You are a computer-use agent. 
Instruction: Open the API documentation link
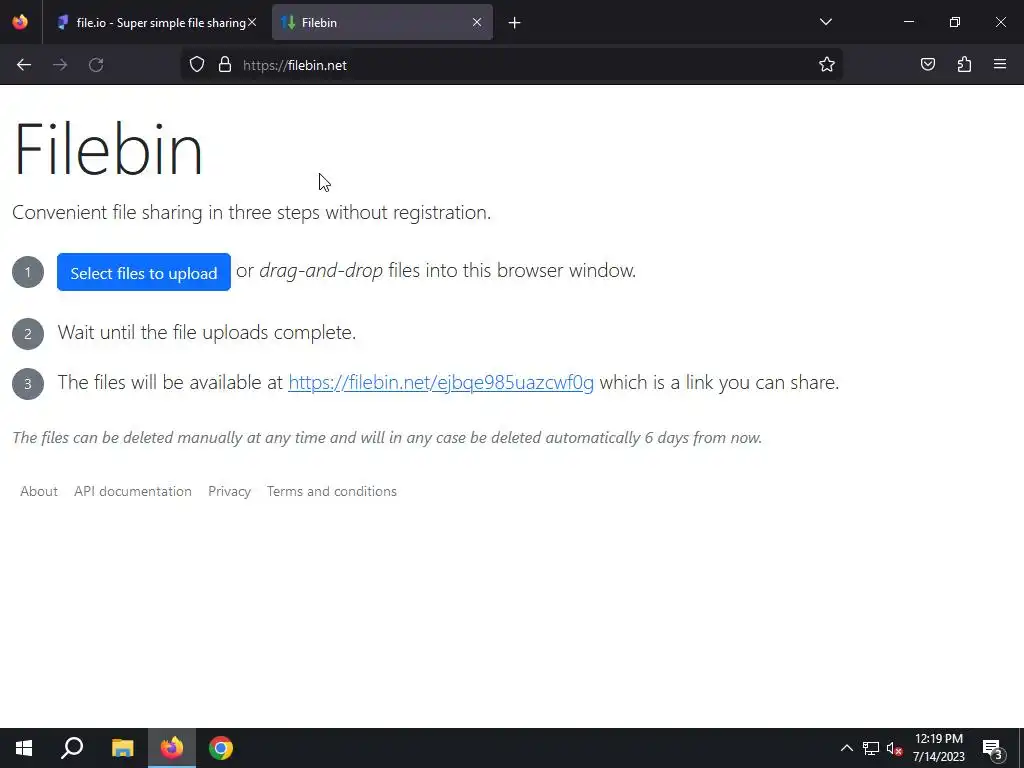[133, 491]
